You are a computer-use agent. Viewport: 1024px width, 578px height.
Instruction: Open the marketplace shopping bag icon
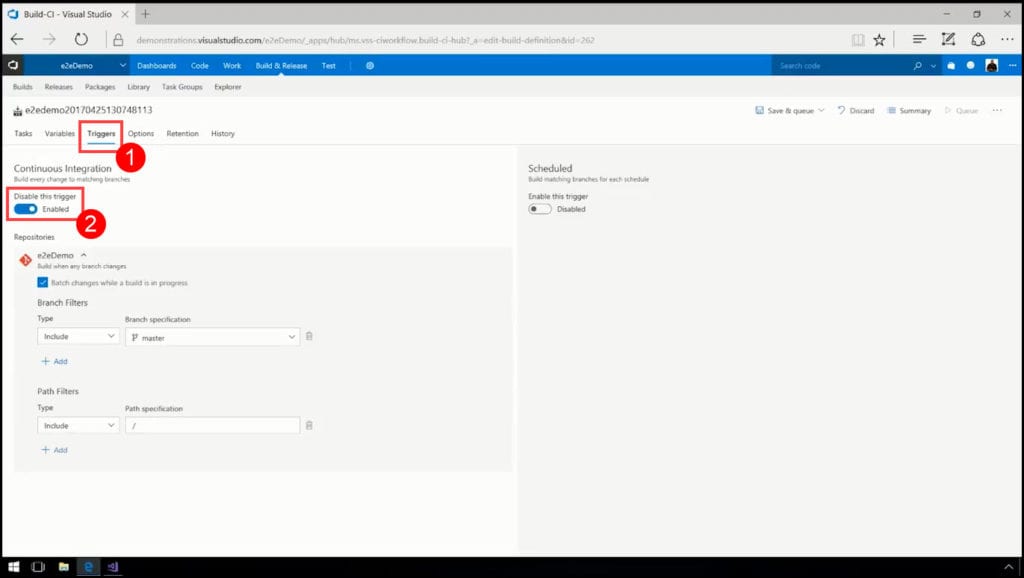[x=951, y=65]
